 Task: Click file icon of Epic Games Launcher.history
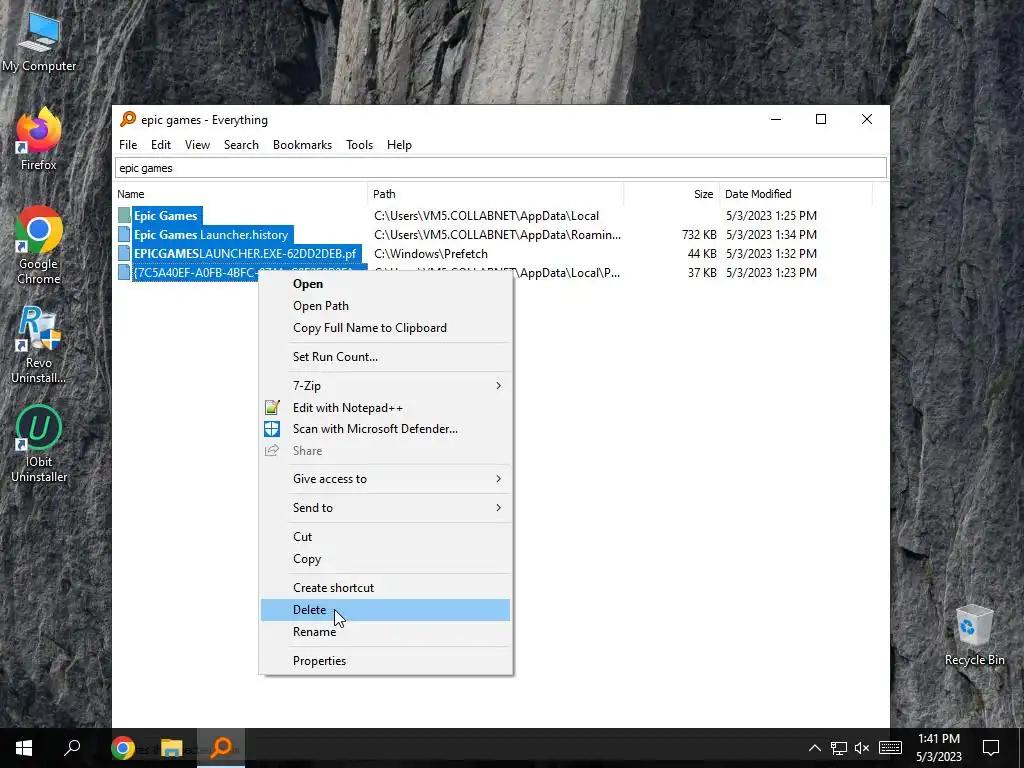click(x=124, y=234)
